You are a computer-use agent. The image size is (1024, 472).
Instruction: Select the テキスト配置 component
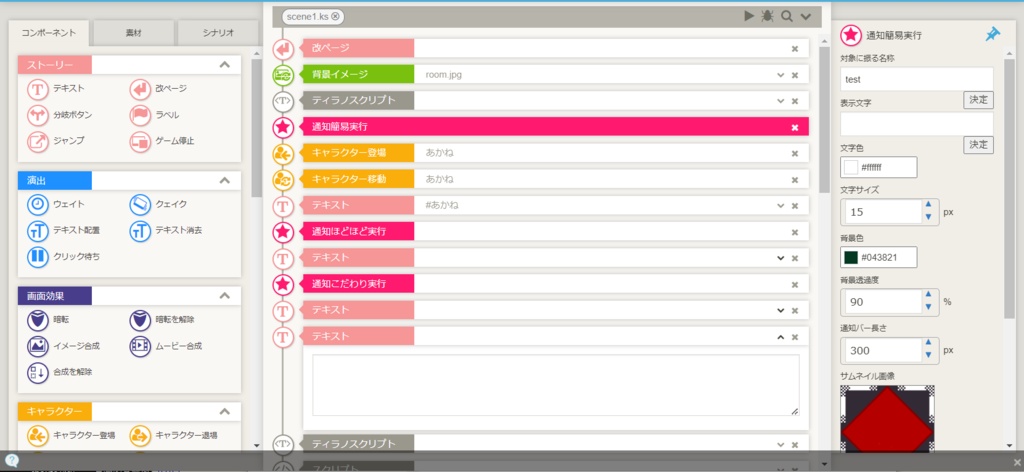(x=63, y=230)
